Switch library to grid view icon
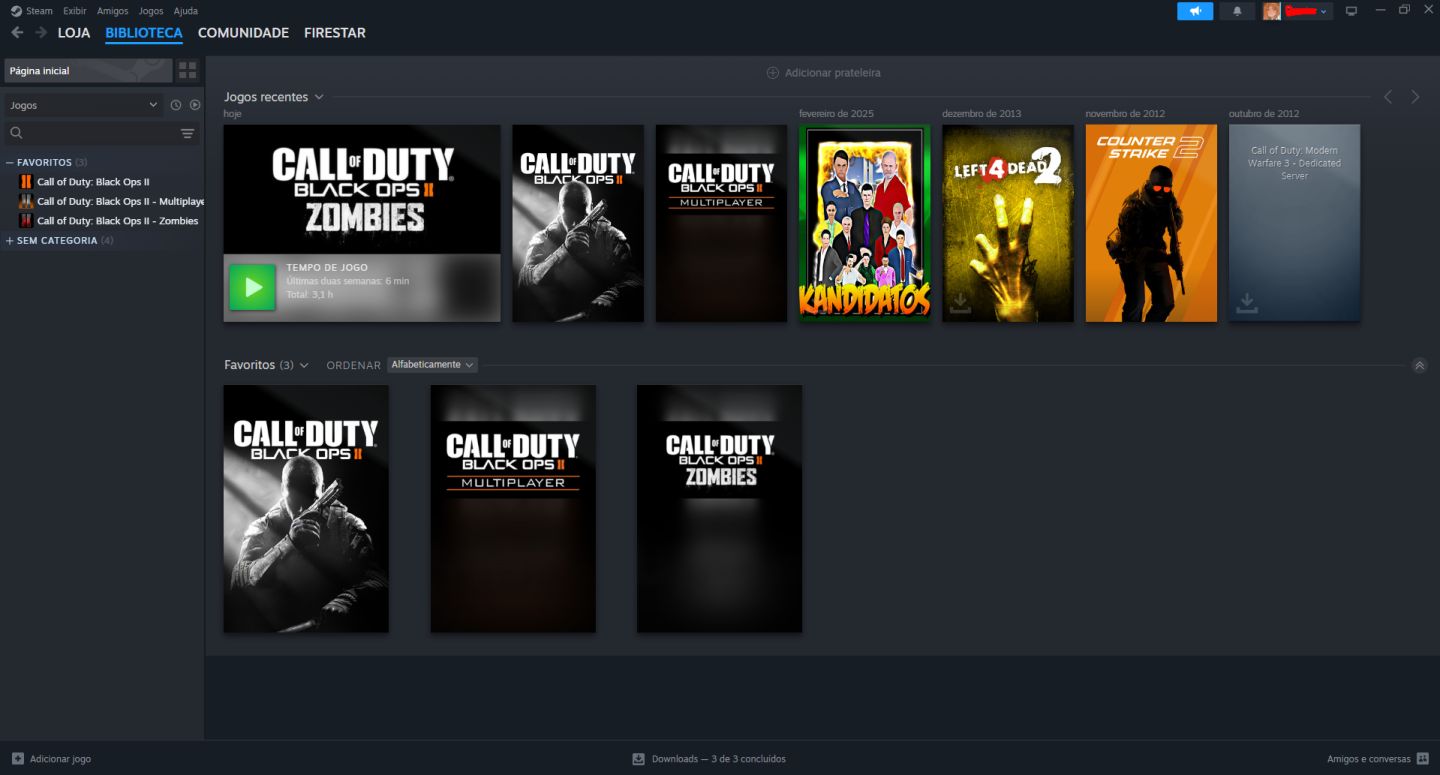Screen dimensions: 1440x775 (x=188, y=71)
